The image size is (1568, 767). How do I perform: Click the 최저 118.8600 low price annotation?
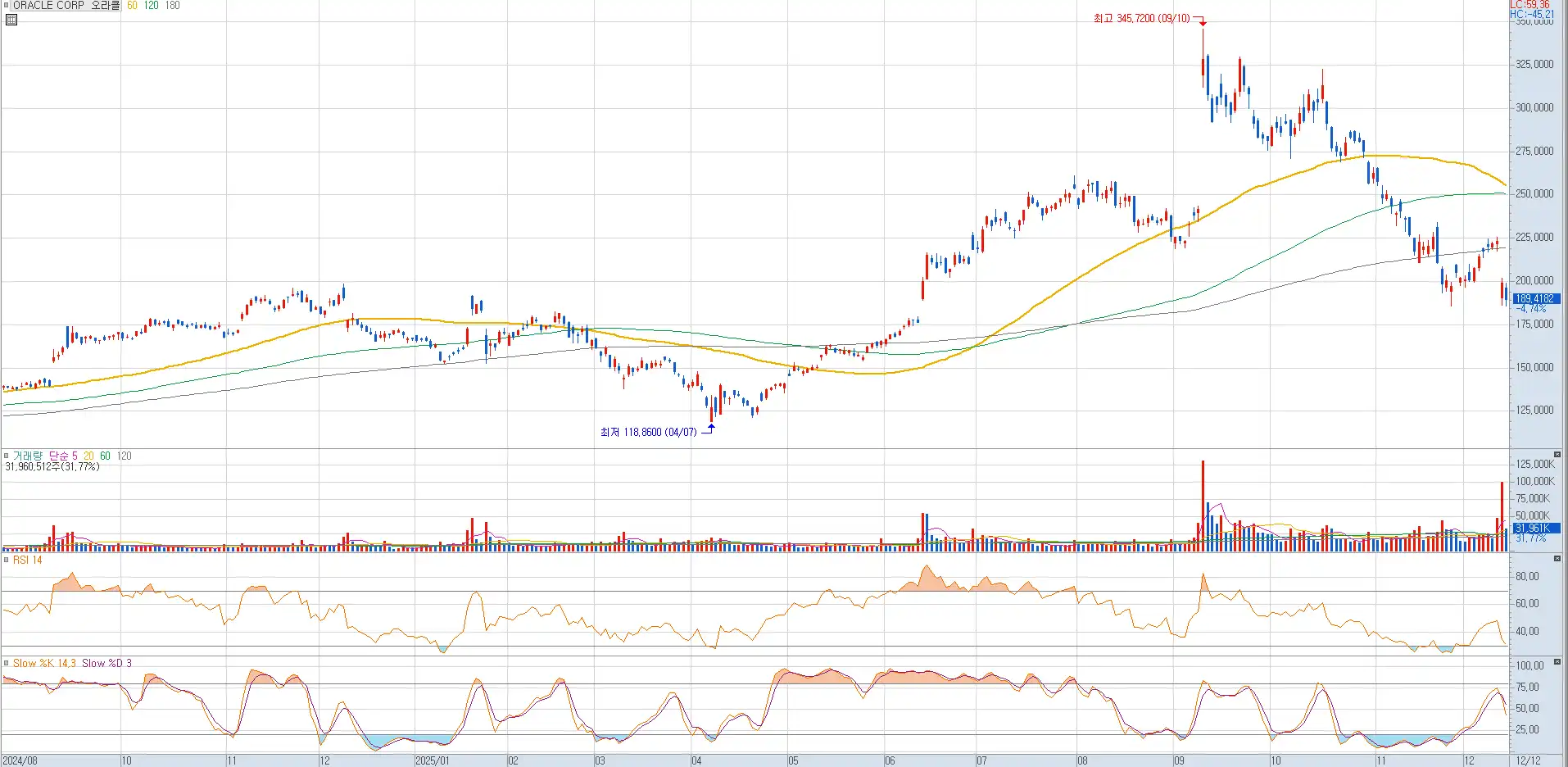tap(648, 432)
